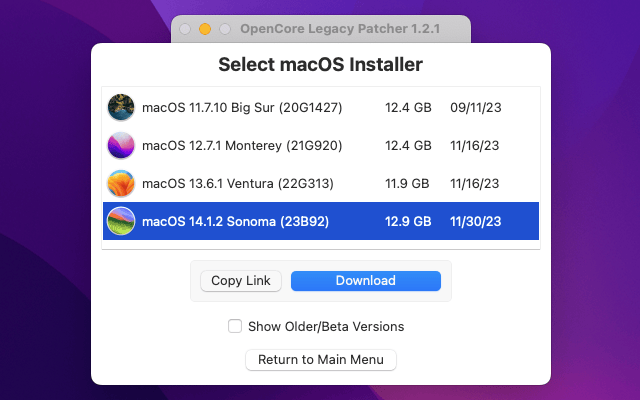Click the Ventura 11.9 GB size
640x400 pixels.
pyautogui.click(x=407, y=183)
